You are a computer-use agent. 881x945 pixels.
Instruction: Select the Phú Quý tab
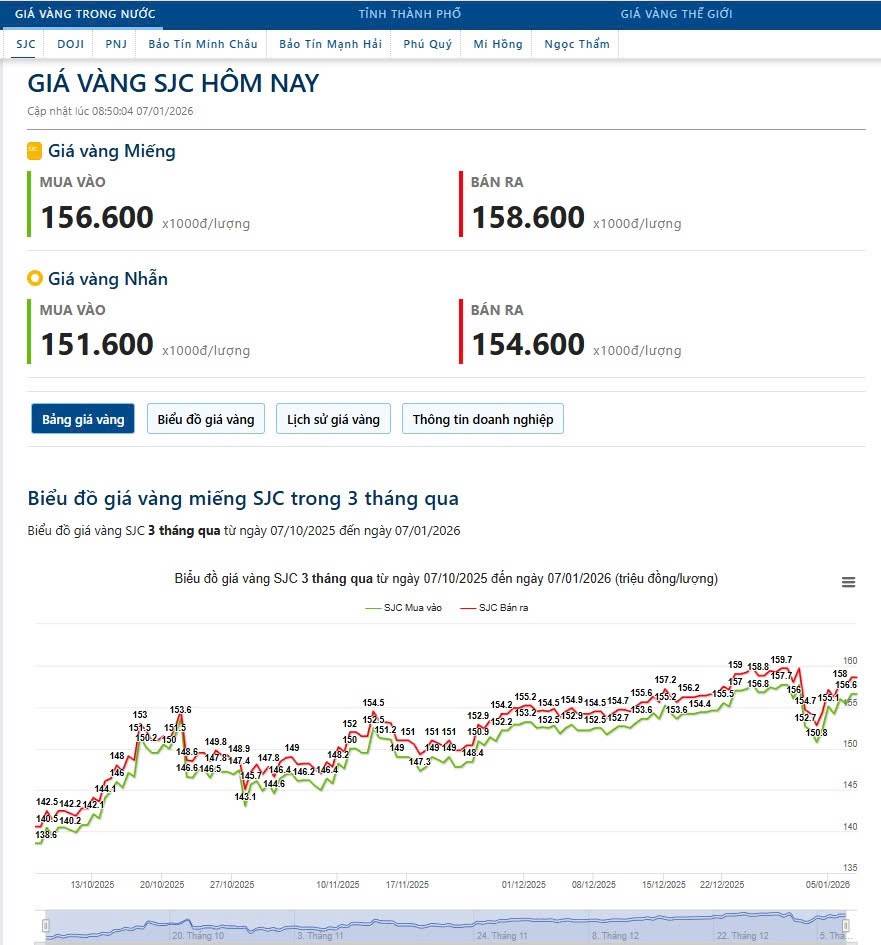[427, 43]
